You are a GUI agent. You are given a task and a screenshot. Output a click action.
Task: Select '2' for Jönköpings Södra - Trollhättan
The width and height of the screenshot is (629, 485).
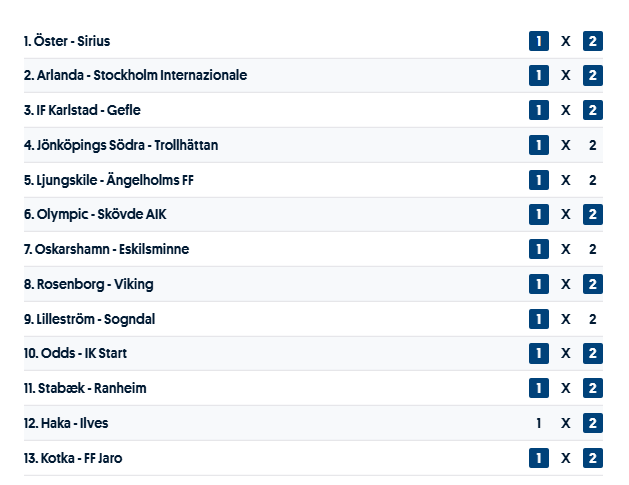point(593,145)
